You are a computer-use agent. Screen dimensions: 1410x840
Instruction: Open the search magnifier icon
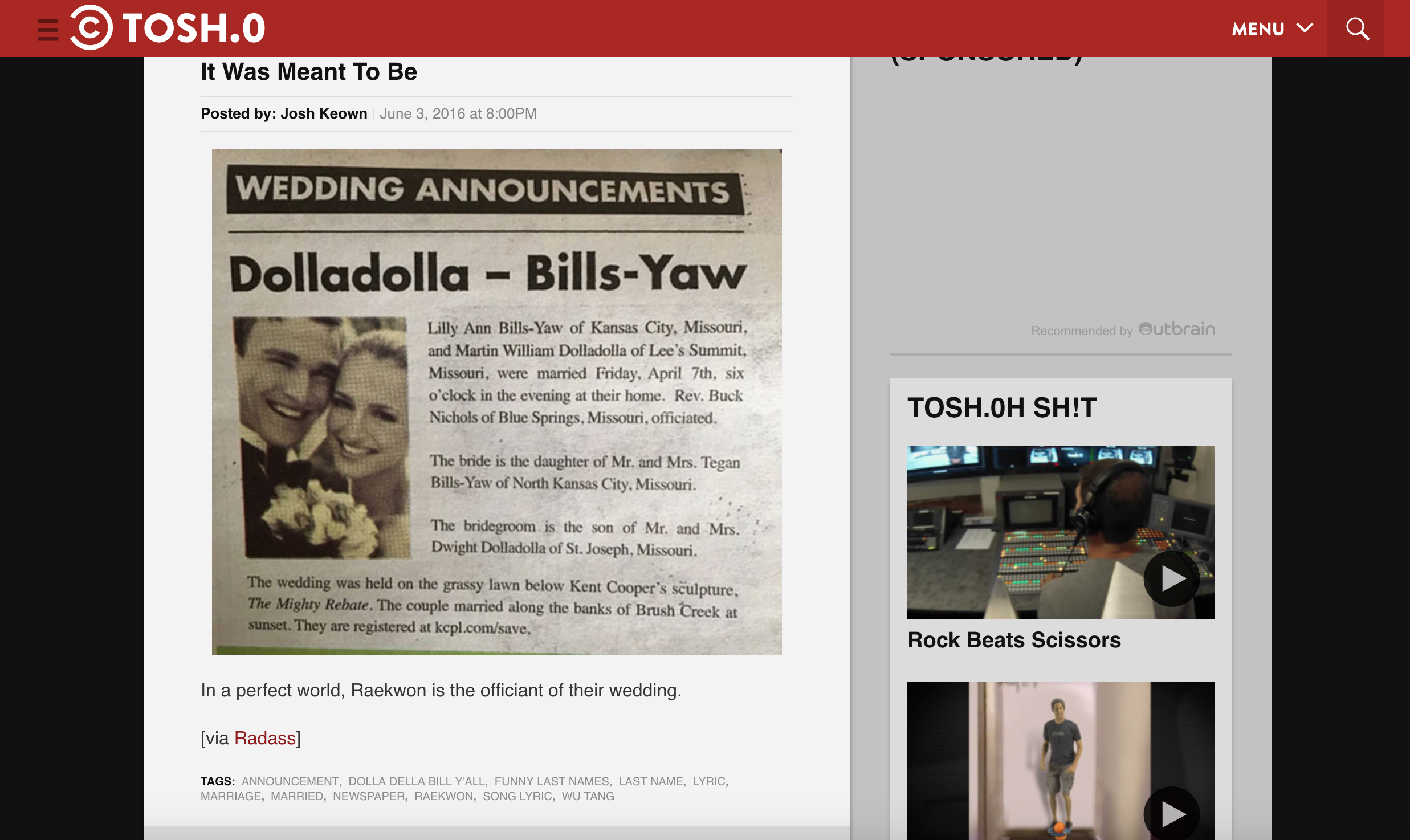1357,28
